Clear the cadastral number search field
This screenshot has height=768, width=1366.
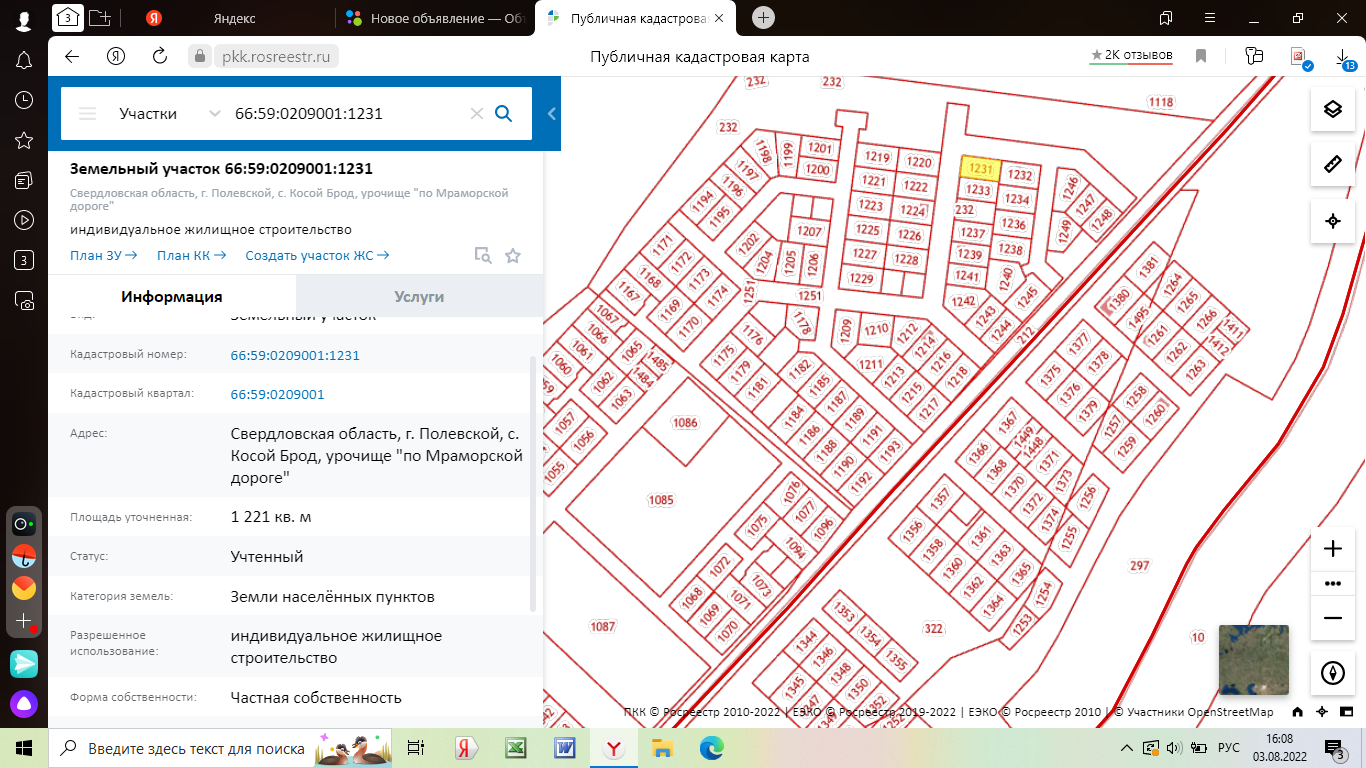pos(477,114)
